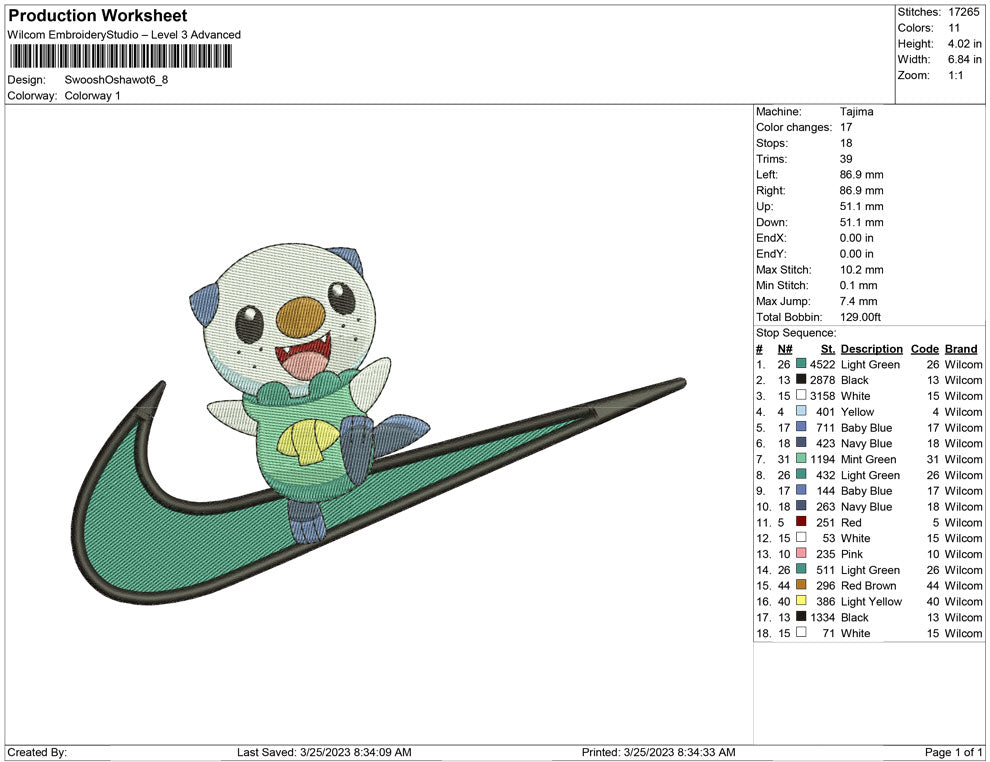Click the Oshawot swoosh embroidery design preview
The image size is (990, 762).
point(379,424)
